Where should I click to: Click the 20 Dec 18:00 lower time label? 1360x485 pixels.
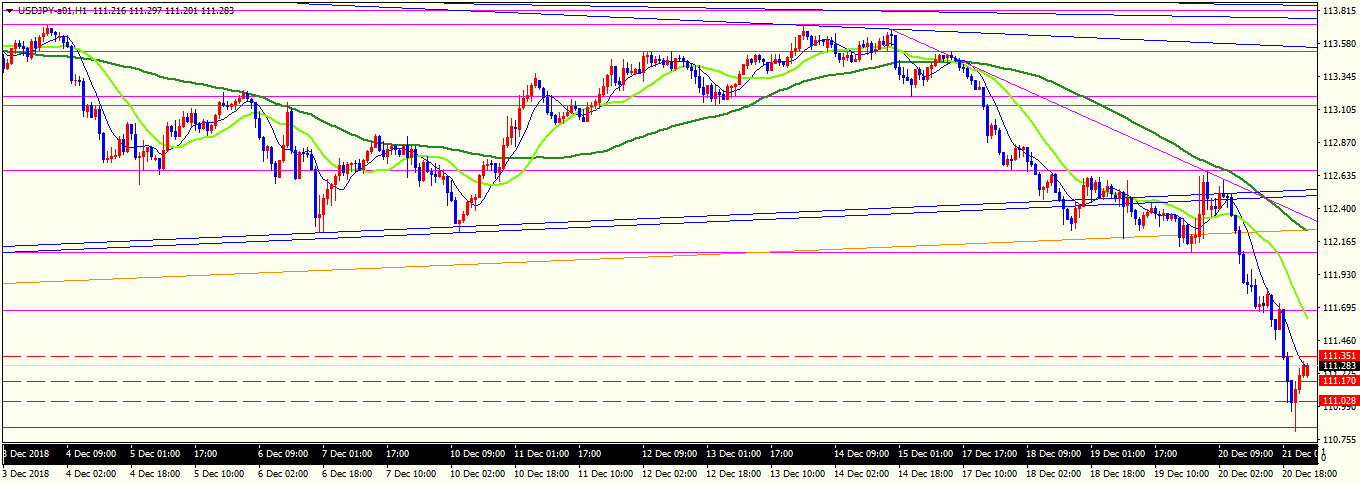click(1309, 472)
